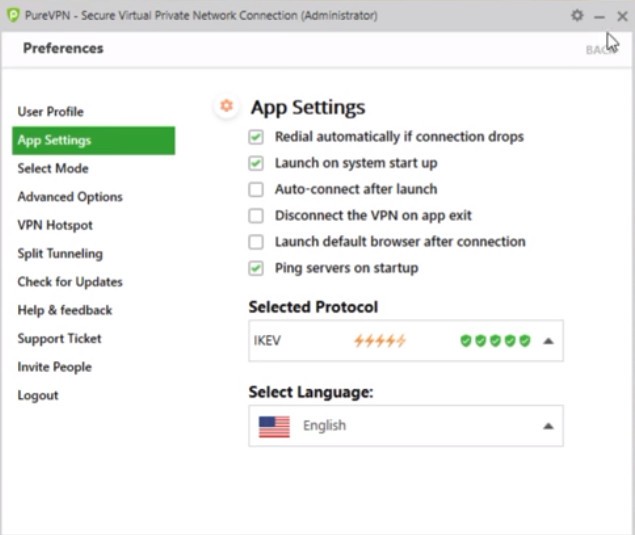Click the orange App Settings gear icon
Viewport: 635px width, 535px height.
pos(227,106)
